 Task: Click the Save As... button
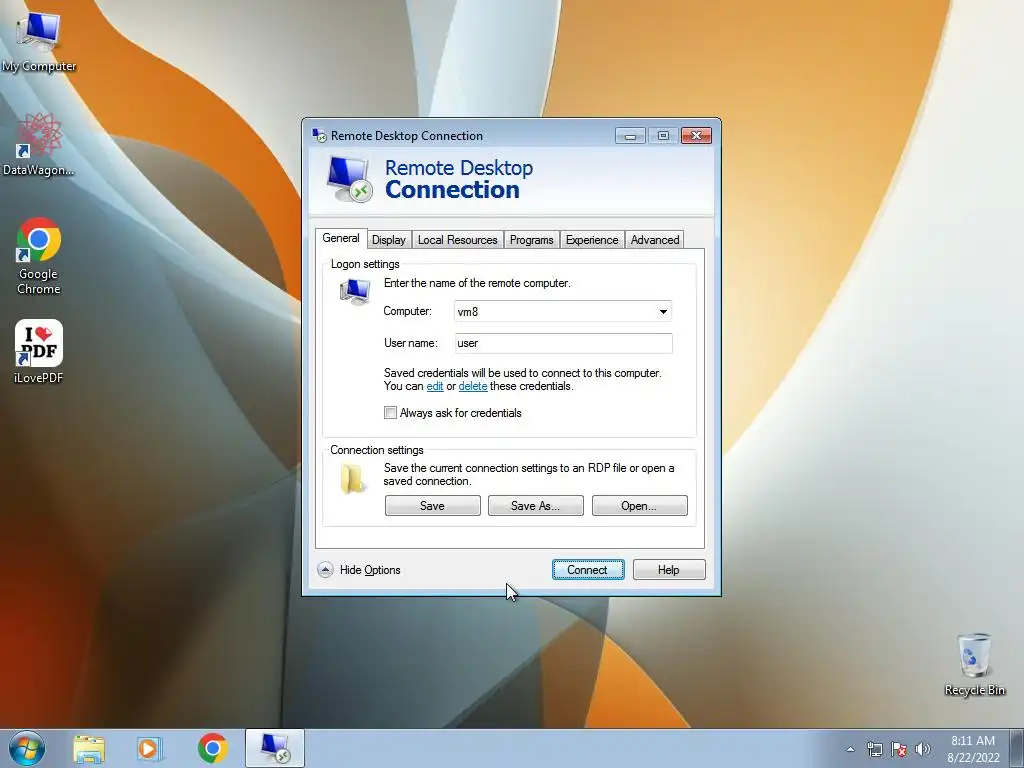pyautogui.click(x=536, y=505)
